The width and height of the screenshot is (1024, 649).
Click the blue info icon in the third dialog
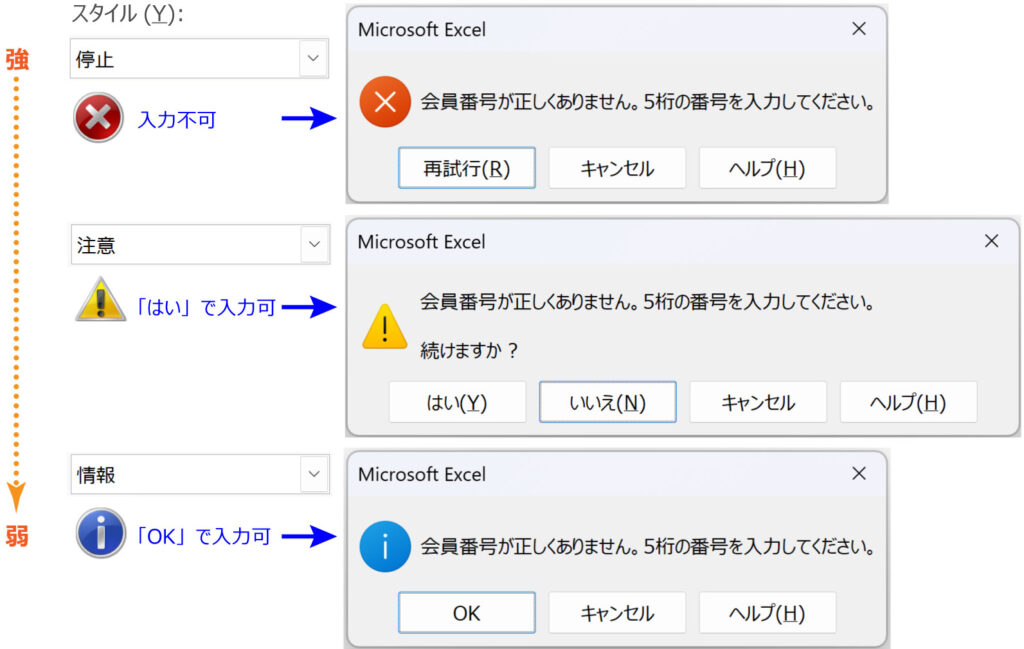pyautogui.click(x=385, y=546)
